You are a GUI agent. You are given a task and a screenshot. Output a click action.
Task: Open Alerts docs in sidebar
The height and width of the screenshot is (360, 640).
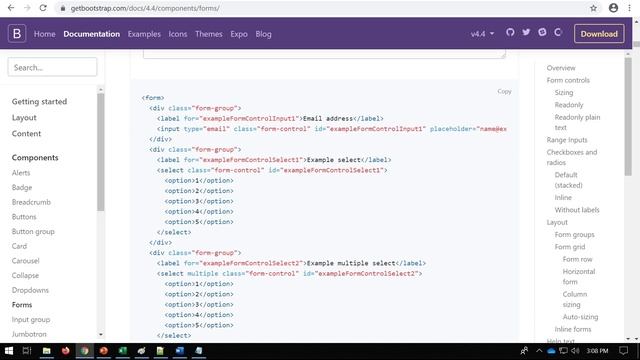pyautogui.click(x=21, y=173)
